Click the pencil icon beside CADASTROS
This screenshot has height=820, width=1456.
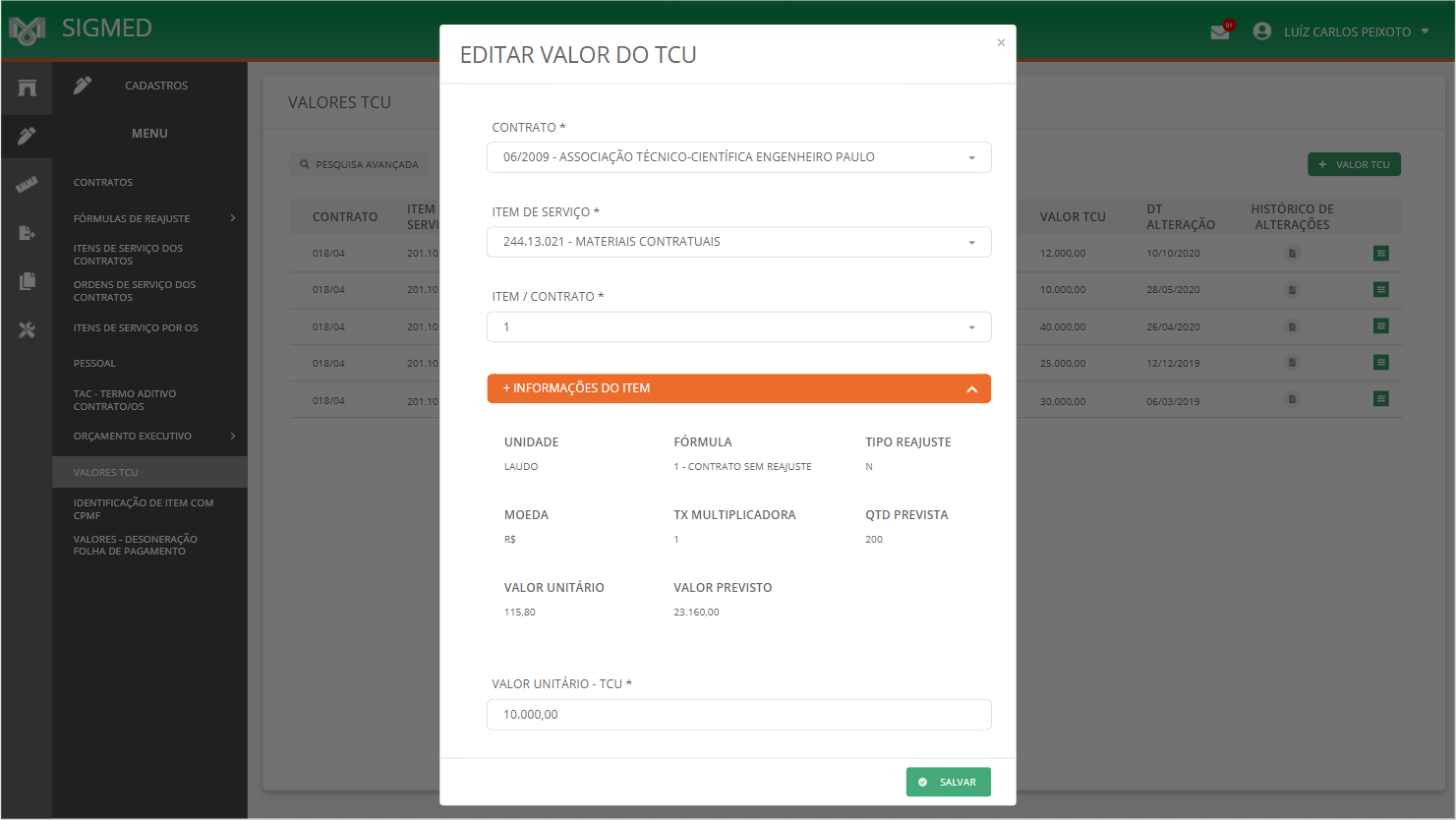point(83,86)
